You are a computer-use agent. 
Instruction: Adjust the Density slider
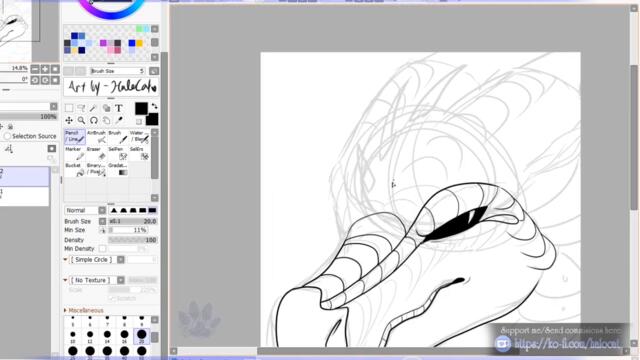click(x=133, y=240)
